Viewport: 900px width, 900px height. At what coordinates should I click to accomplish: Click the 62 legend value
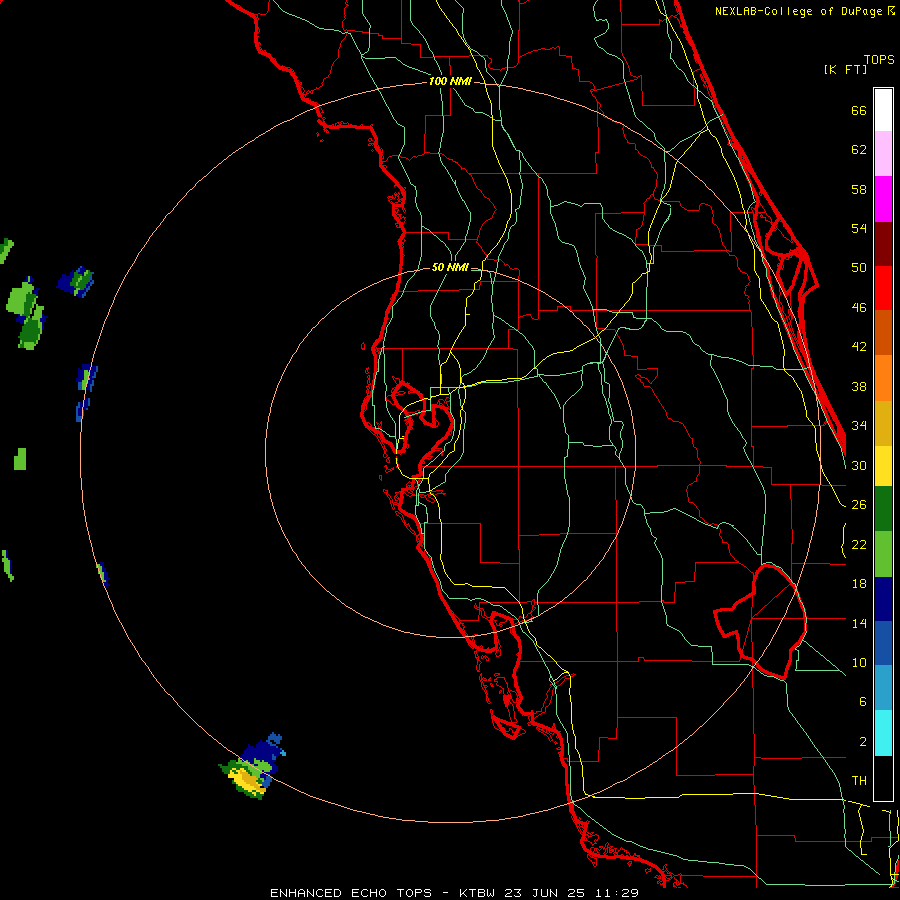coord(859,150)
